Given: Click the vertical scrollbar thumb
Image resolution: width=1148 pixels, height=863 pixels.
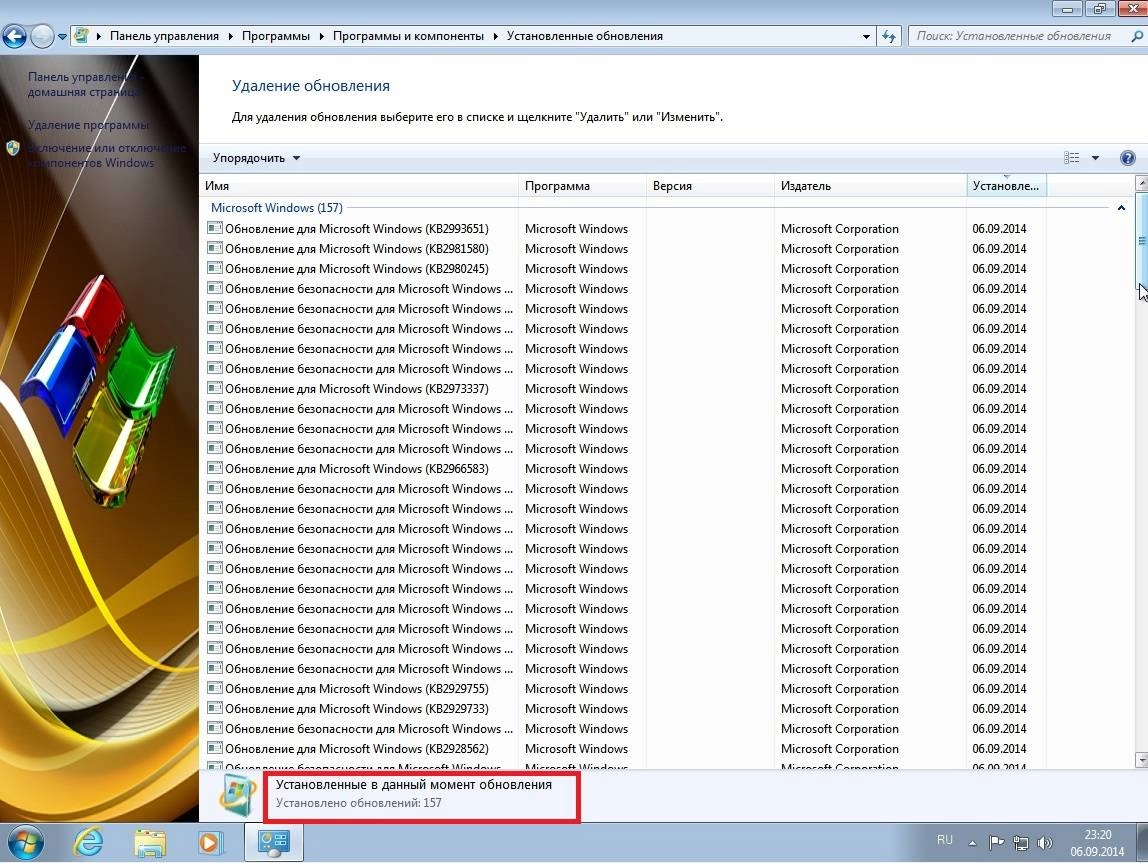Looking at the screenshot, I should pyautogui.click(x=1141, y=240).
